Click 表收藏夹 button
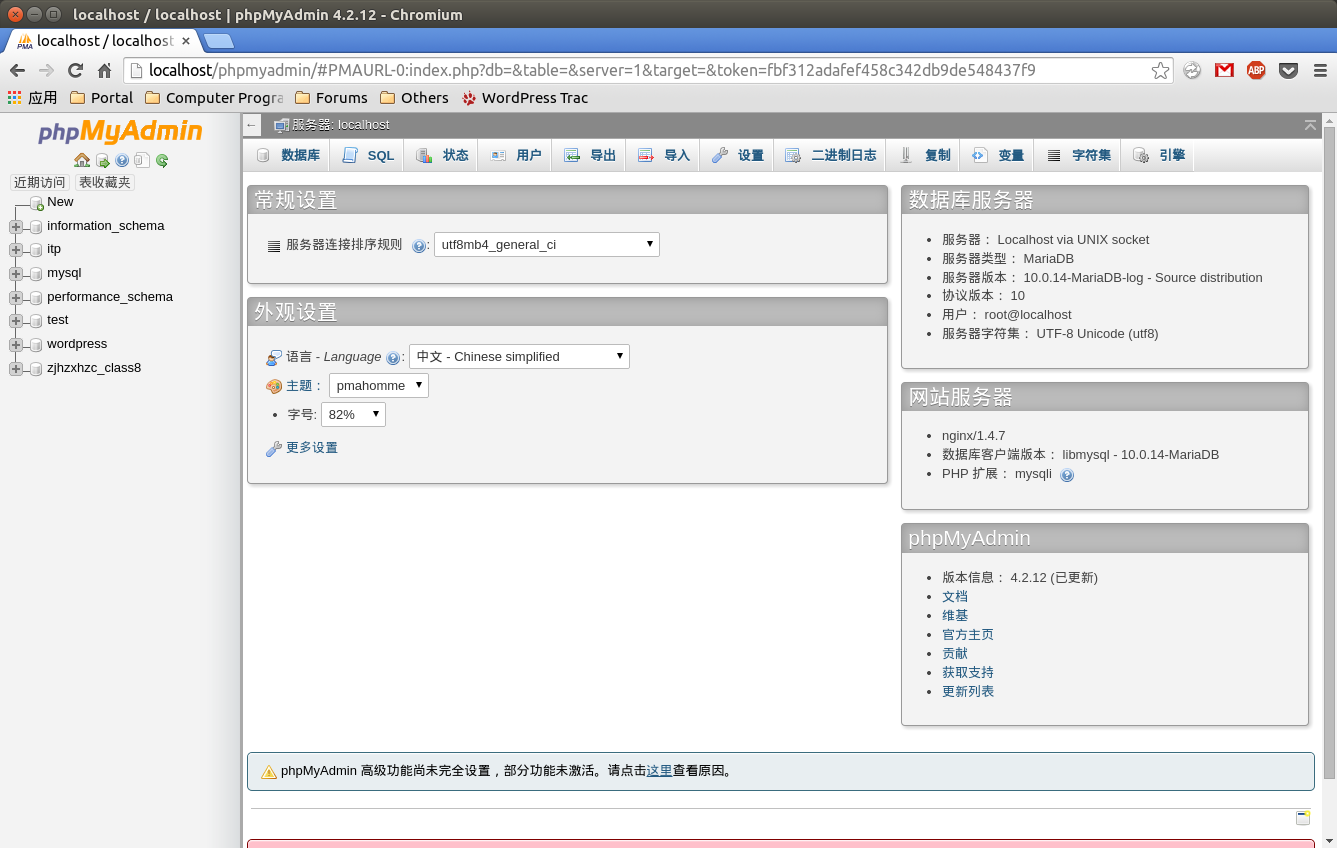Viewport: 1337px width, 848px height. tap(105, 182)
